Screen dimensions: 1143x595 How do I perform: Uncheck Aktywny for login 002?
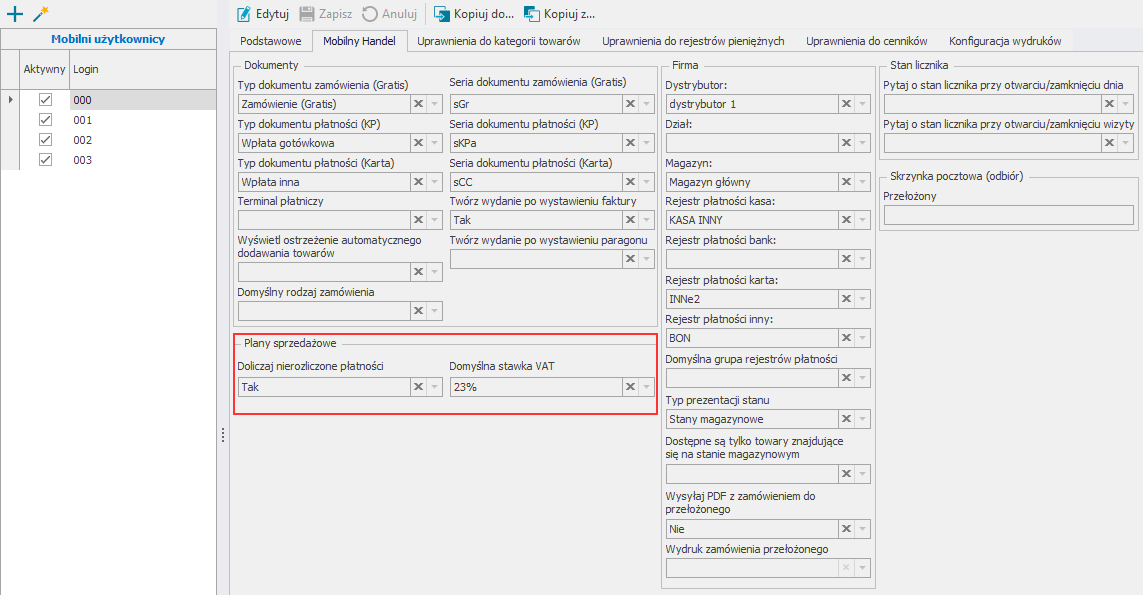point(45,140)
